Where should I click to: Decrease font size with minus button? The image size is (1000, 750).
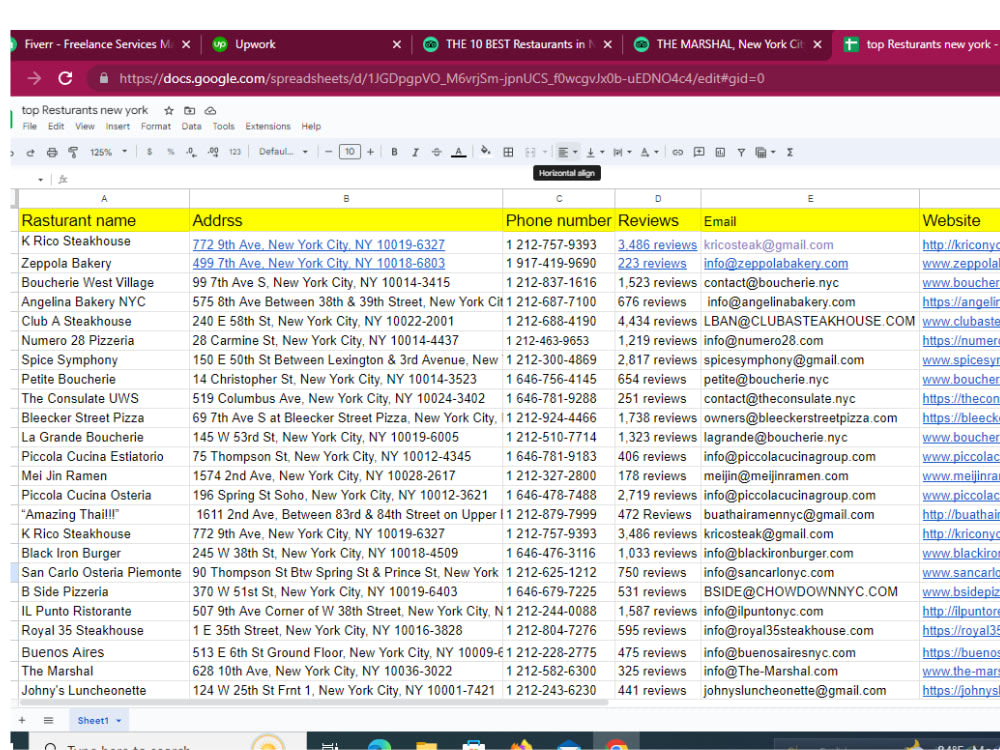click(328, 152)
